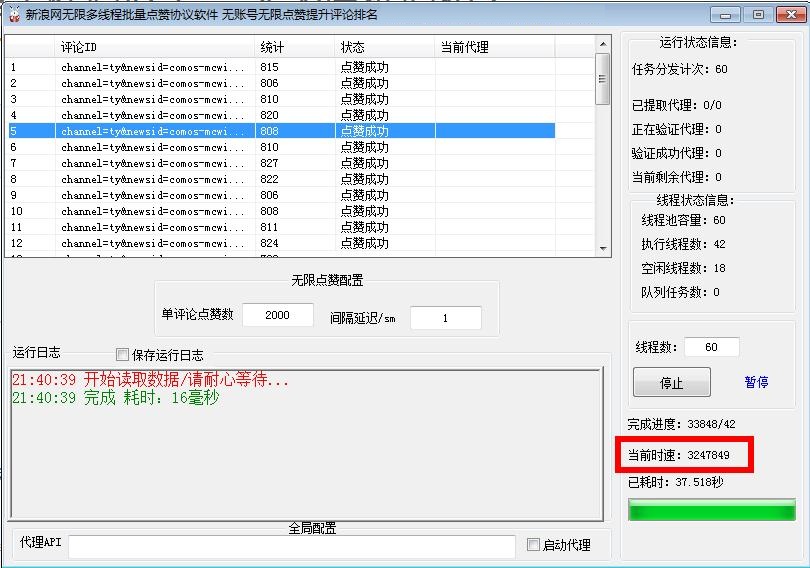Click the app icon in title bar
Viewport: 810px width, 568px height.
(14, 14)
